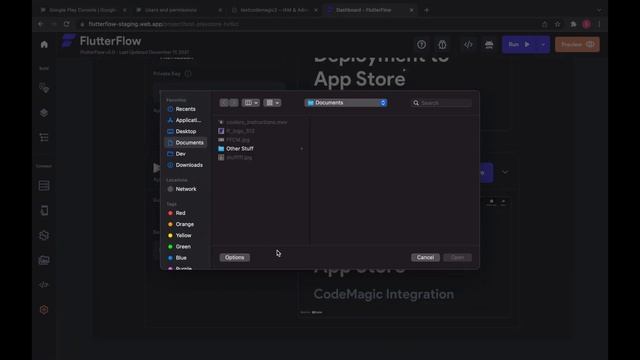Go back in the file dialog
Image resolution: width=640 pixels, height=360 pixels.
click(x=224, y=103)
